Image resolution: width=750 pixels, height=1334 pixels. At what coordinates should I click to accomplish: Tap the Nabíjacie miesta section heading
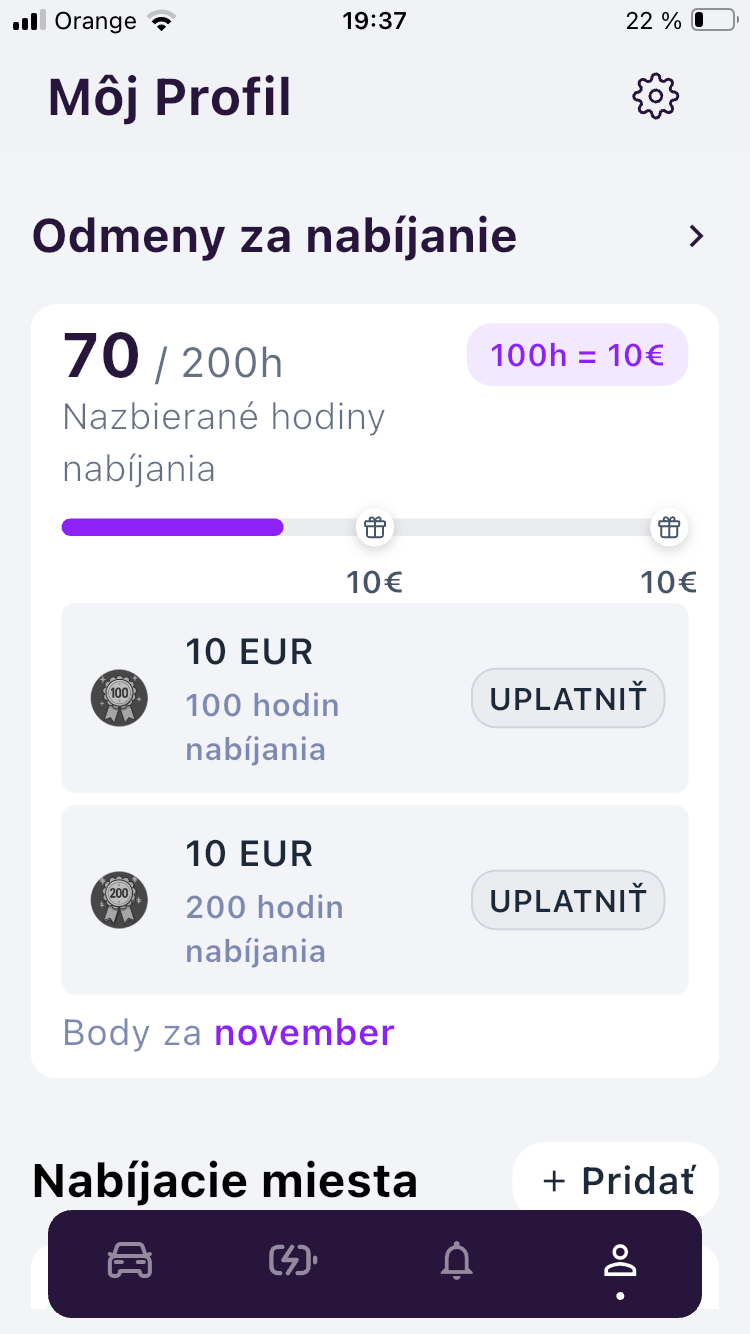[x=225, y=1181]
